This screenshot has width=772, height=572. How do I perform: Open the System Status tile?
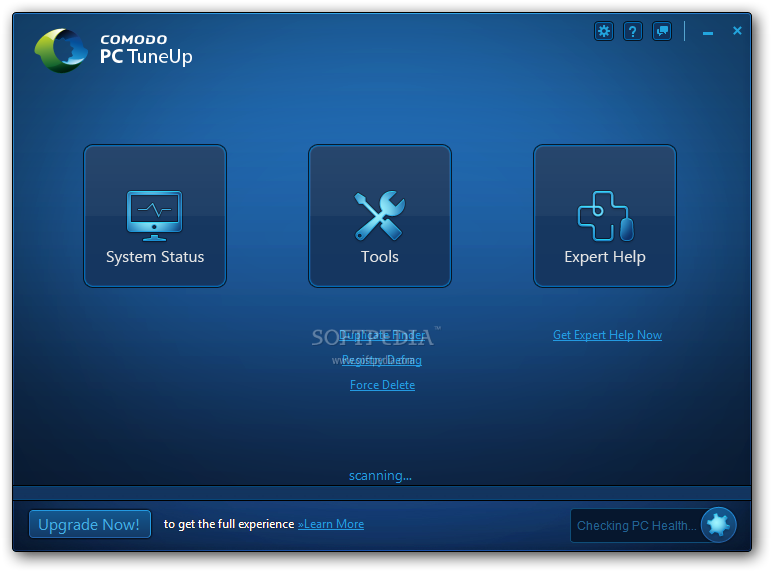pyautogui.click(x=155, y=216)
